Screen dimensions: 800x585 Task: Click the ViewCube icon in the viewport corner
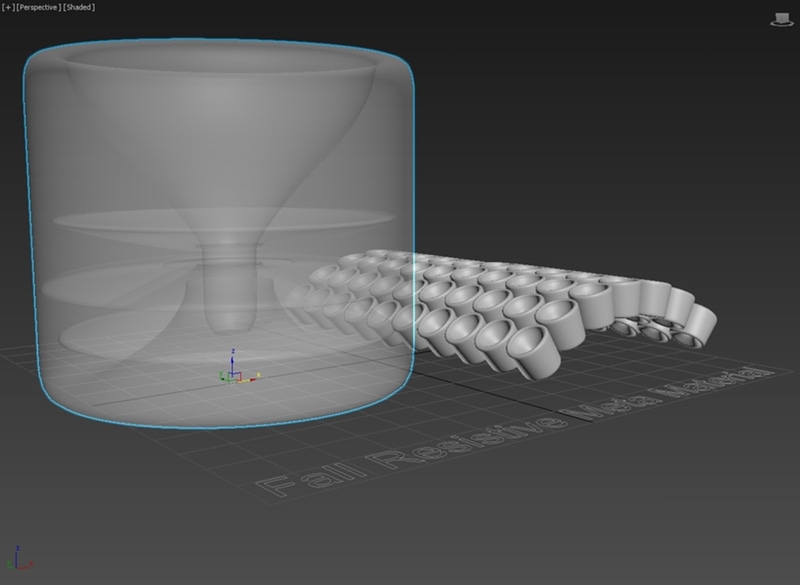[781, 20]
